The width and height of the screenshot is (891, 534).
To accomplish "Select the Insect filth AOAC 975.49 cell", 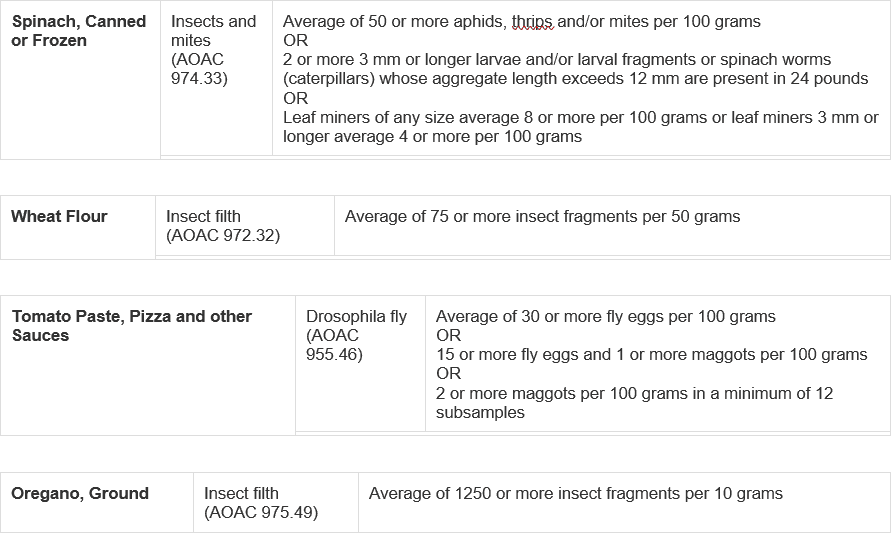I will point(276,503).
